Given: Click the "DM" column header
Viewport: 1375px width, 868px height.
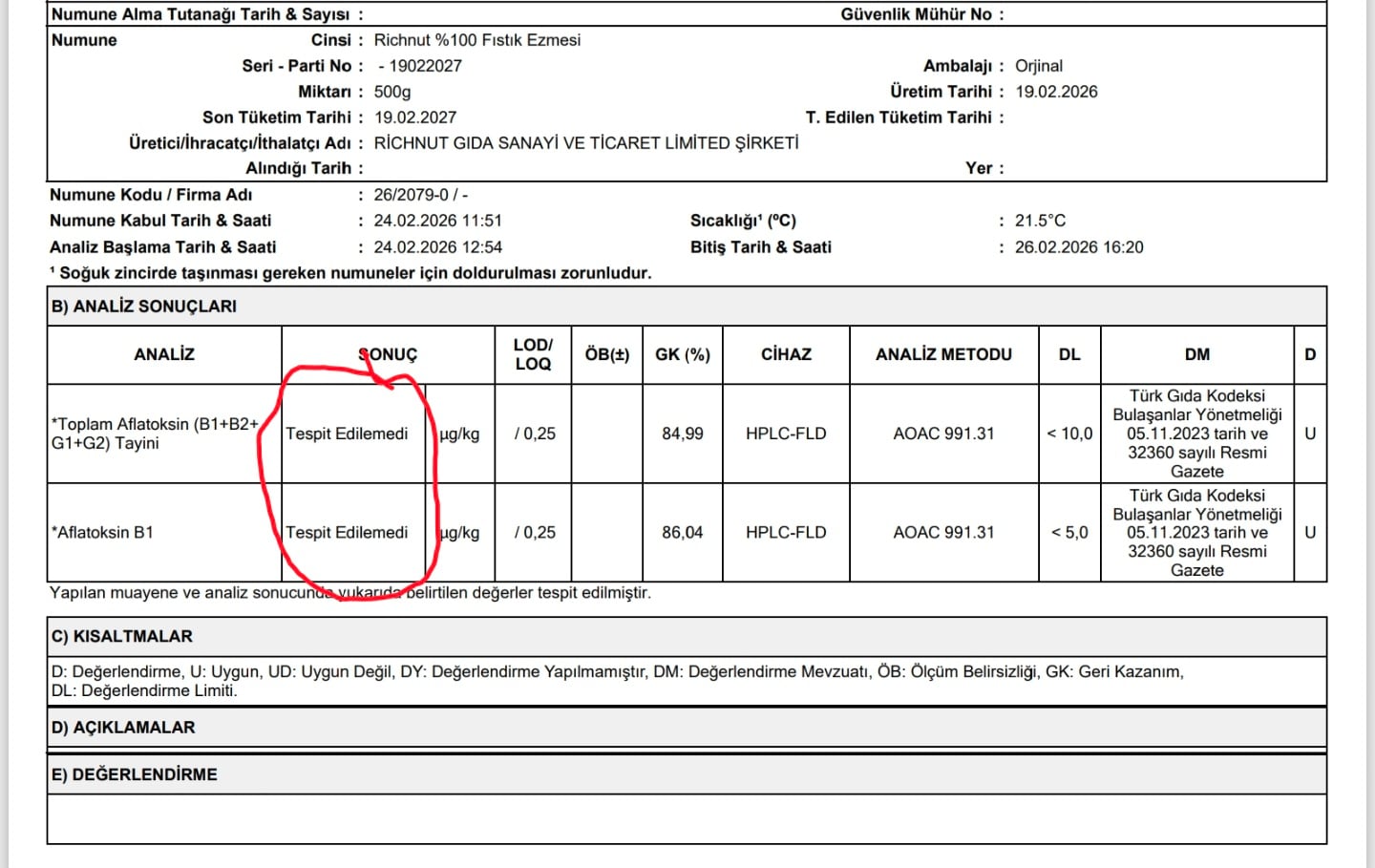Looking at the screenshot, I should click(x=1197, y=354).
